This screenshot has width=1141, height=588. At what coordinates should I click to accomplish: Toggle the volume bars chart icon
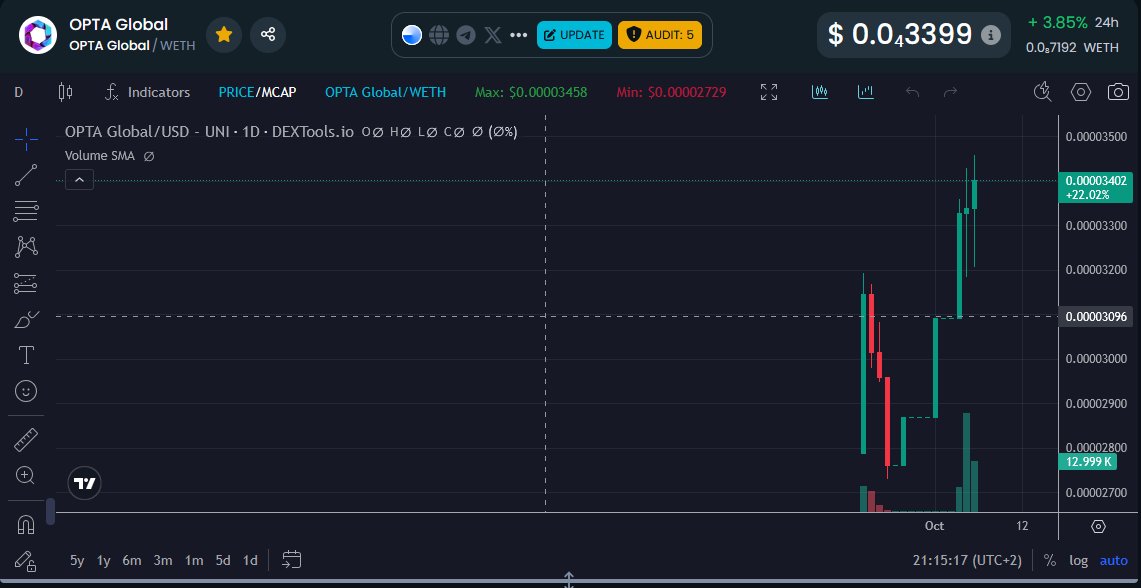click(x=865, y=92)
